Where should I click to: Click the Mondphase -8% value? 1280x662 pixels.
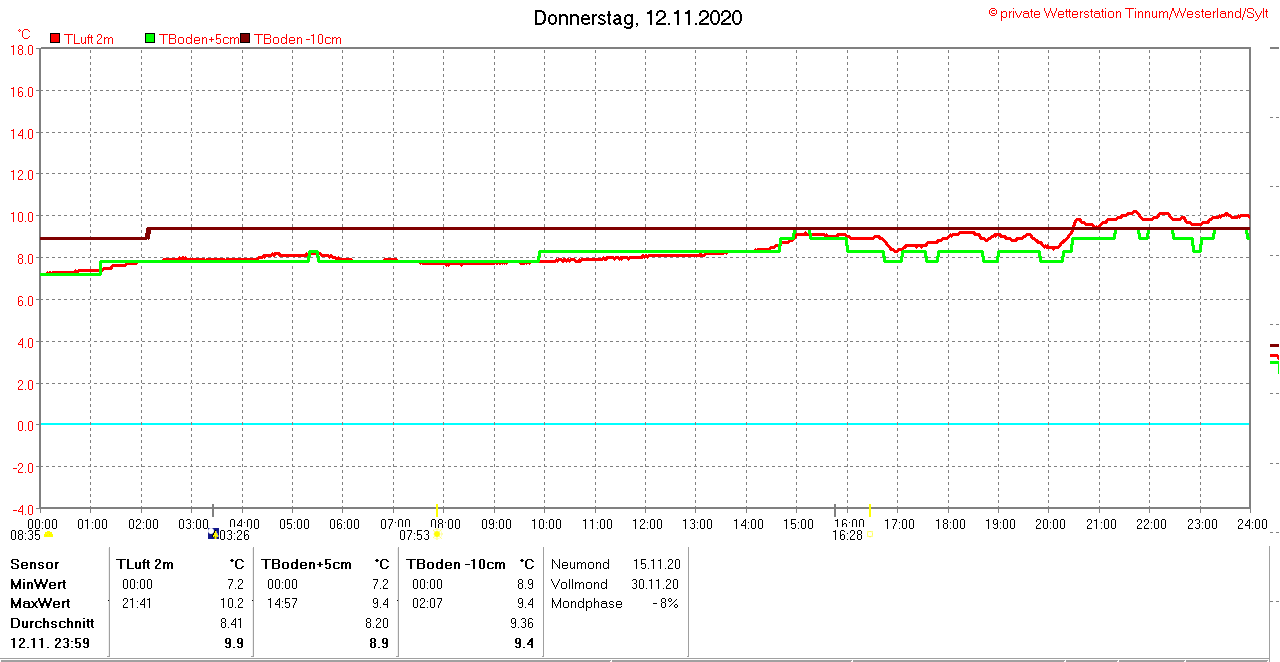point(664,603)
